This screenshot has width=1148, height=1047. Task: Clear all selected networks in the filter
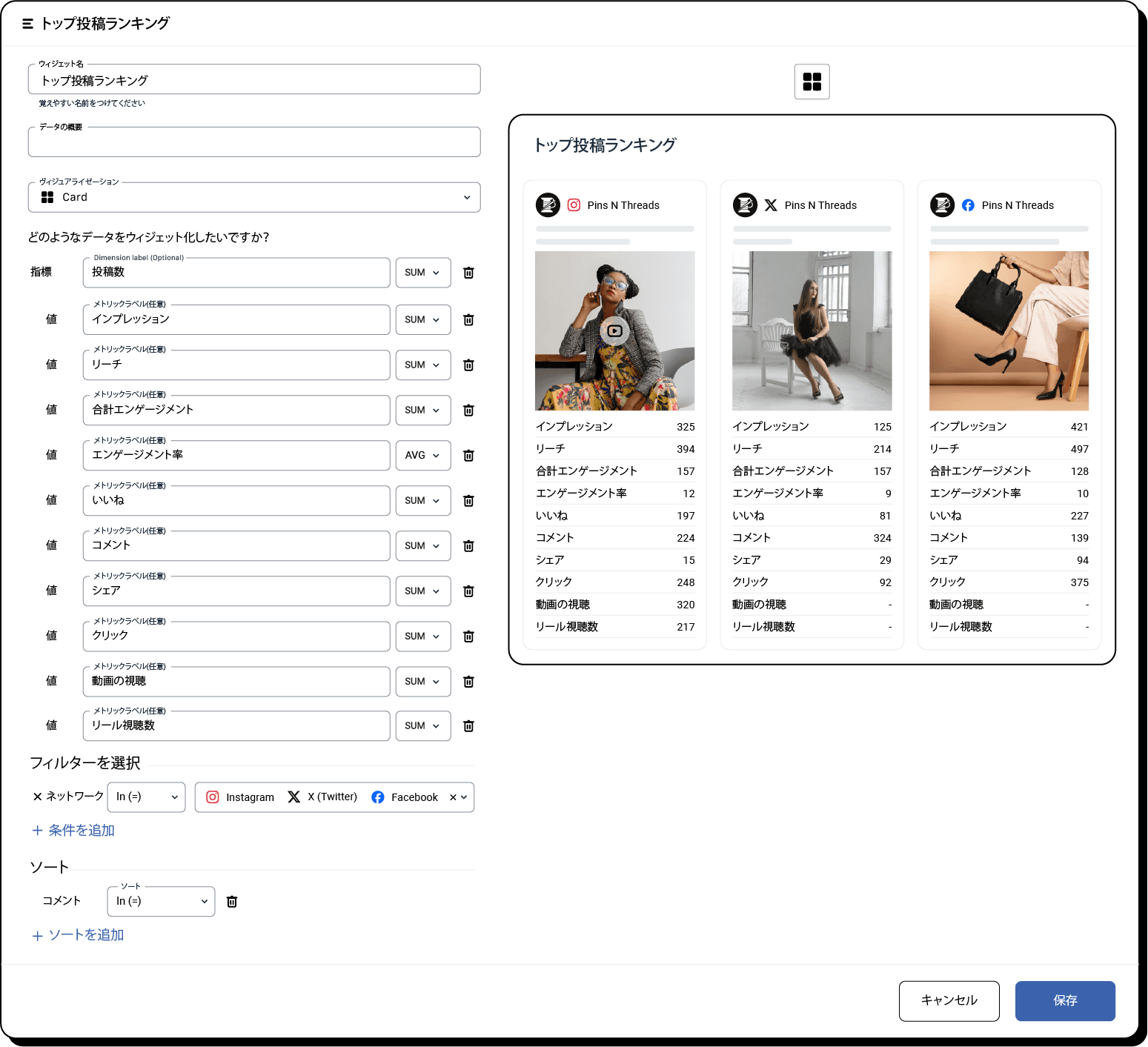[453, 797]
